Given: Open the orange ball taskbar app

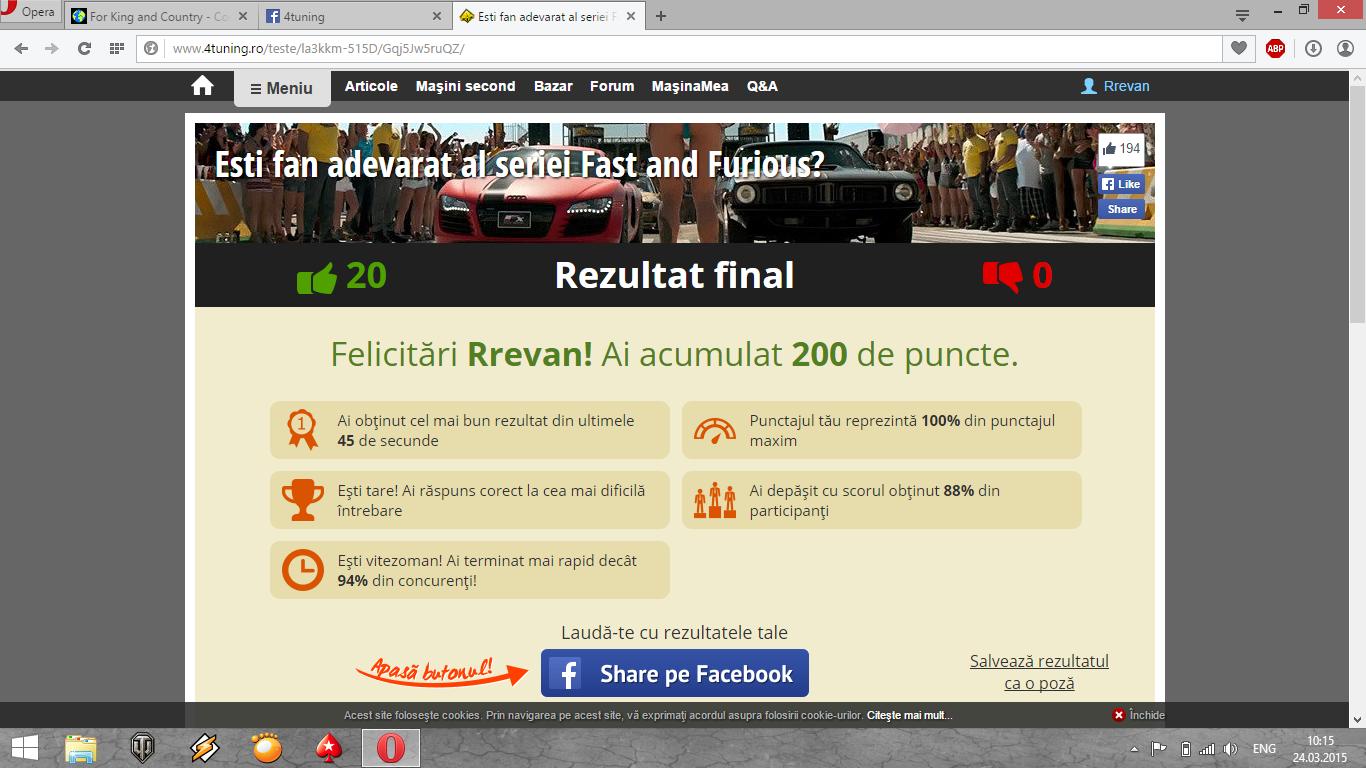Looking at the screenshot, I should [266, 747].
